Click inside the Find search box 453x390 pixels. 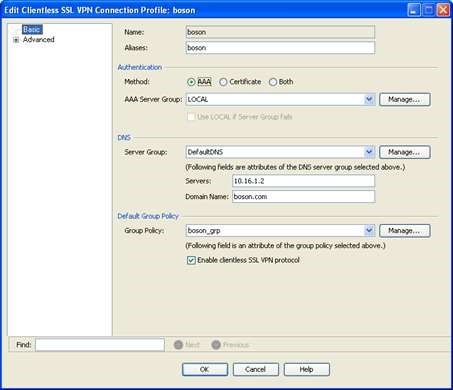(x=100, y=345)
